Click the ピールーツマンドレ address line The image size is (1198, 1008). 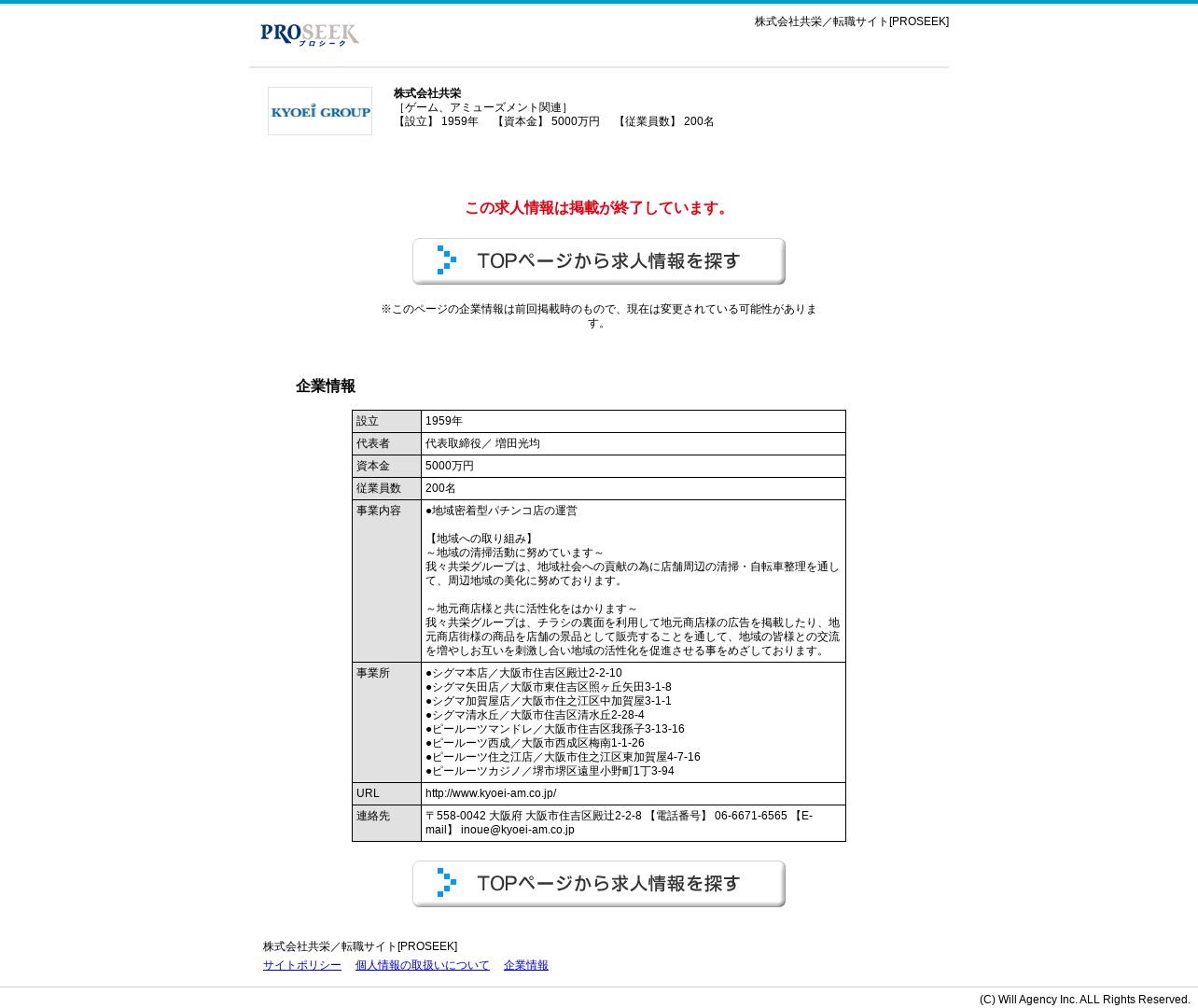click(x=555, y=730)
